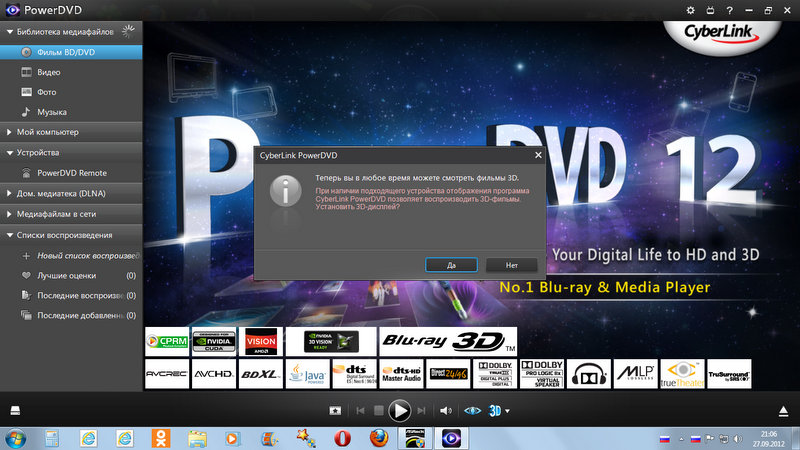Toggle 3D playback mode
Screen dimensions: 800x450
[495, 411]
